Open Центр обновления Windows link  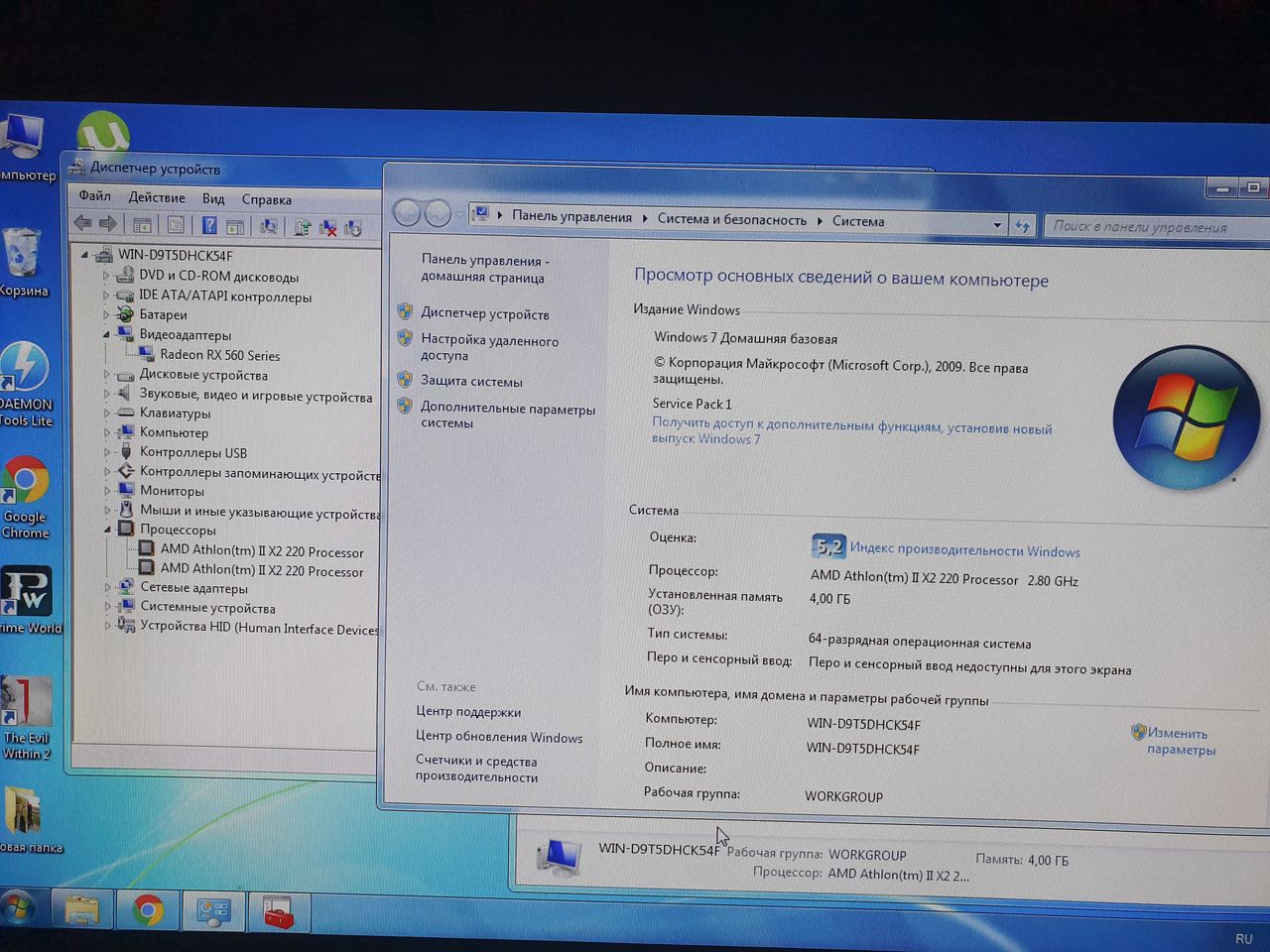click(x=499, y=737)
